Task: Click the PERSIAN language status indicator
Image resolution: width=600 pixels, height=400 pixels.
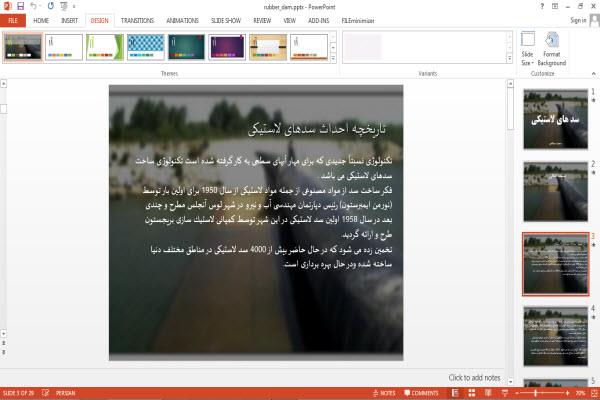Action: tap(65, 393)
